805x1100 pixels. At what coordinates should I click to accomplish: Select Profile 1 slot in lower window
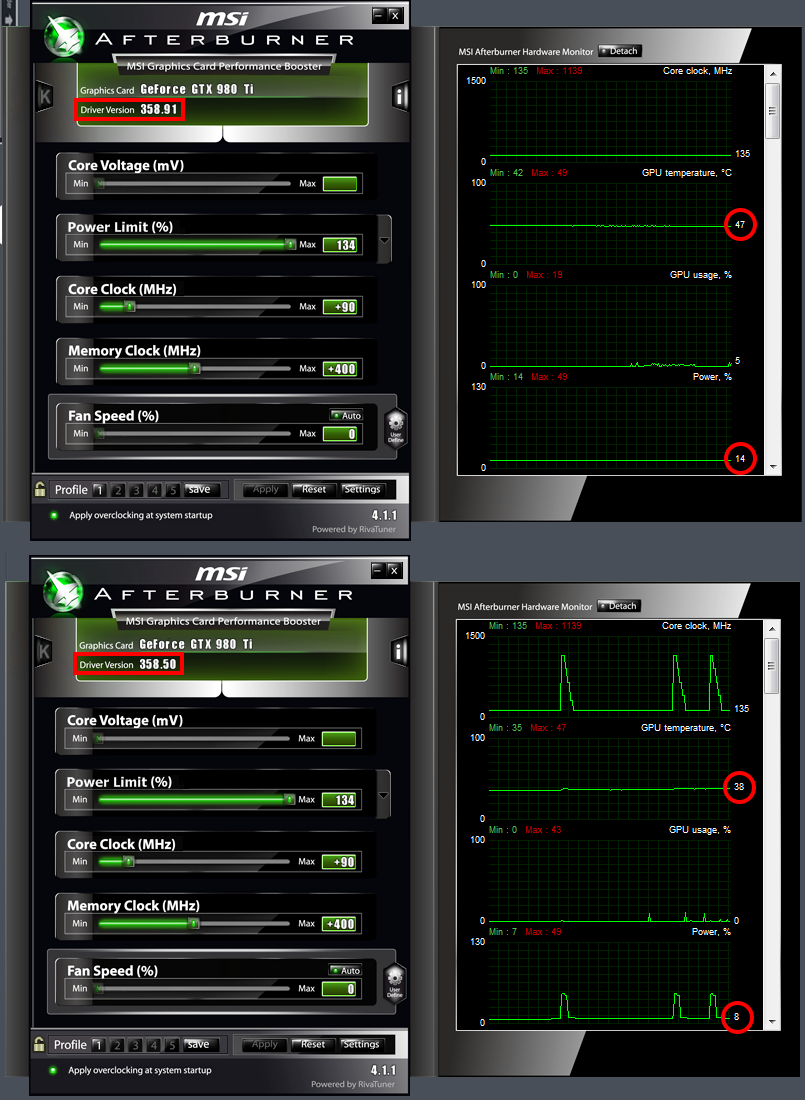coord(98,1045)
